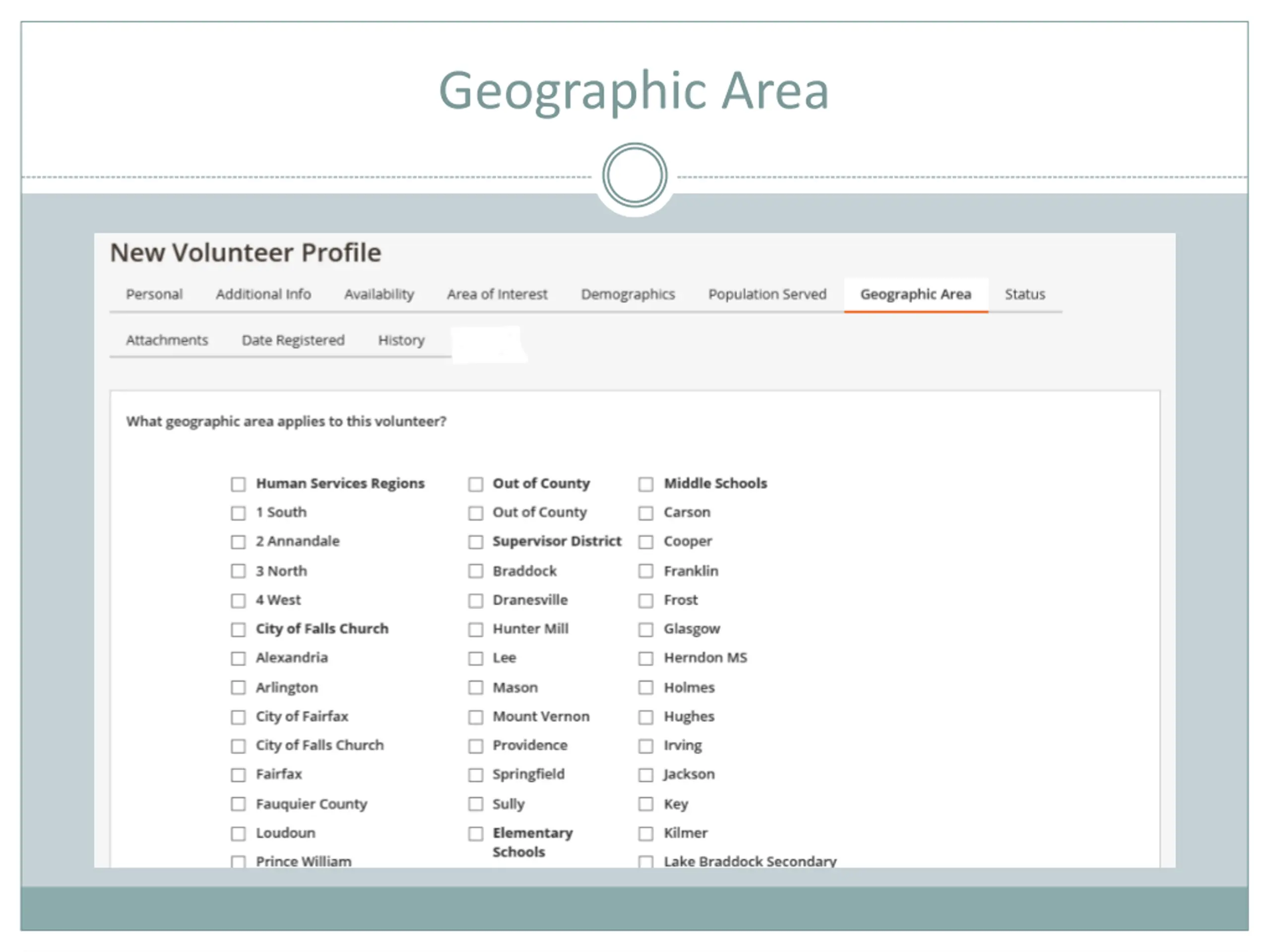Enable the Supervisor District checkbox

[475, 542]
